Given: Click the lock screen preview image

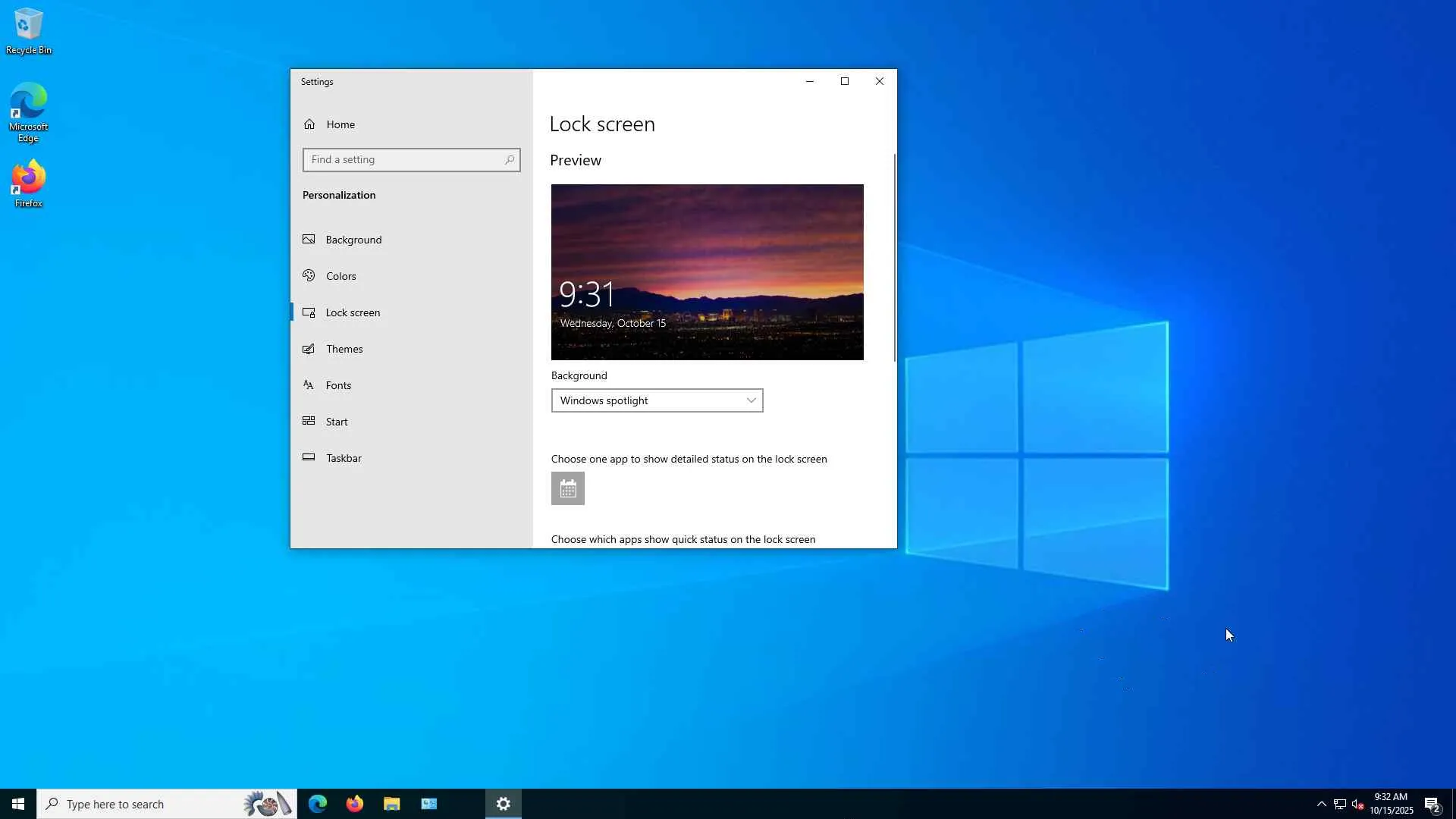Looking at the screenshot, I should (707, 271).
